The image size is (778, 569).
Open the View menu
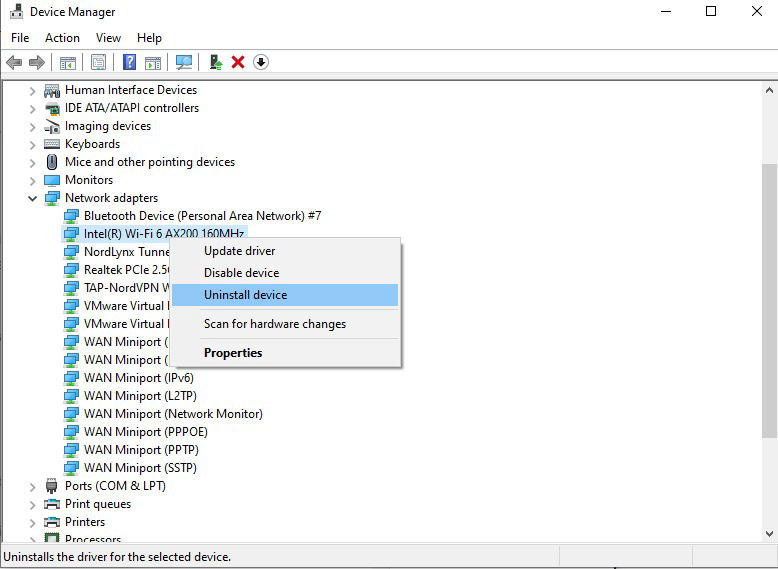click(108, 38)
